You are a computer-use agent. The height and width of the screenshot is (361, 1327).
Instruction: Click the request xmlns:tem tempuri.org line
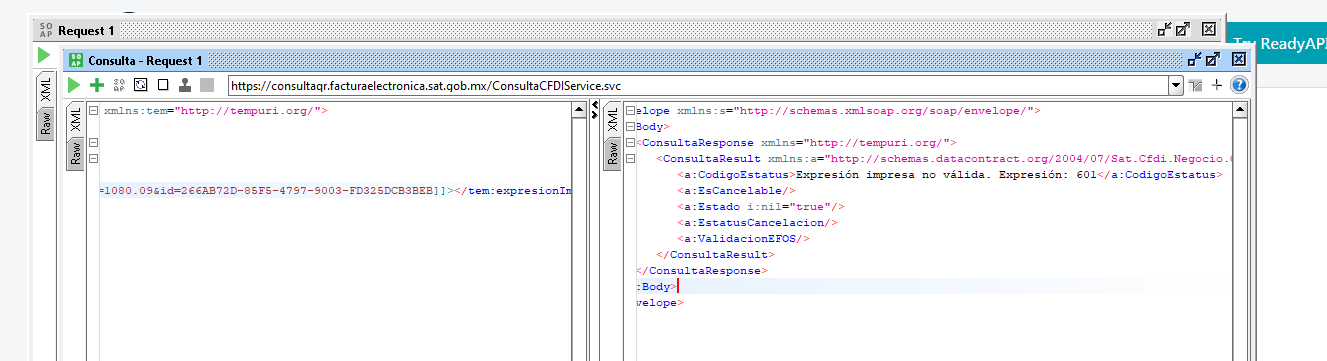point(215,111)
